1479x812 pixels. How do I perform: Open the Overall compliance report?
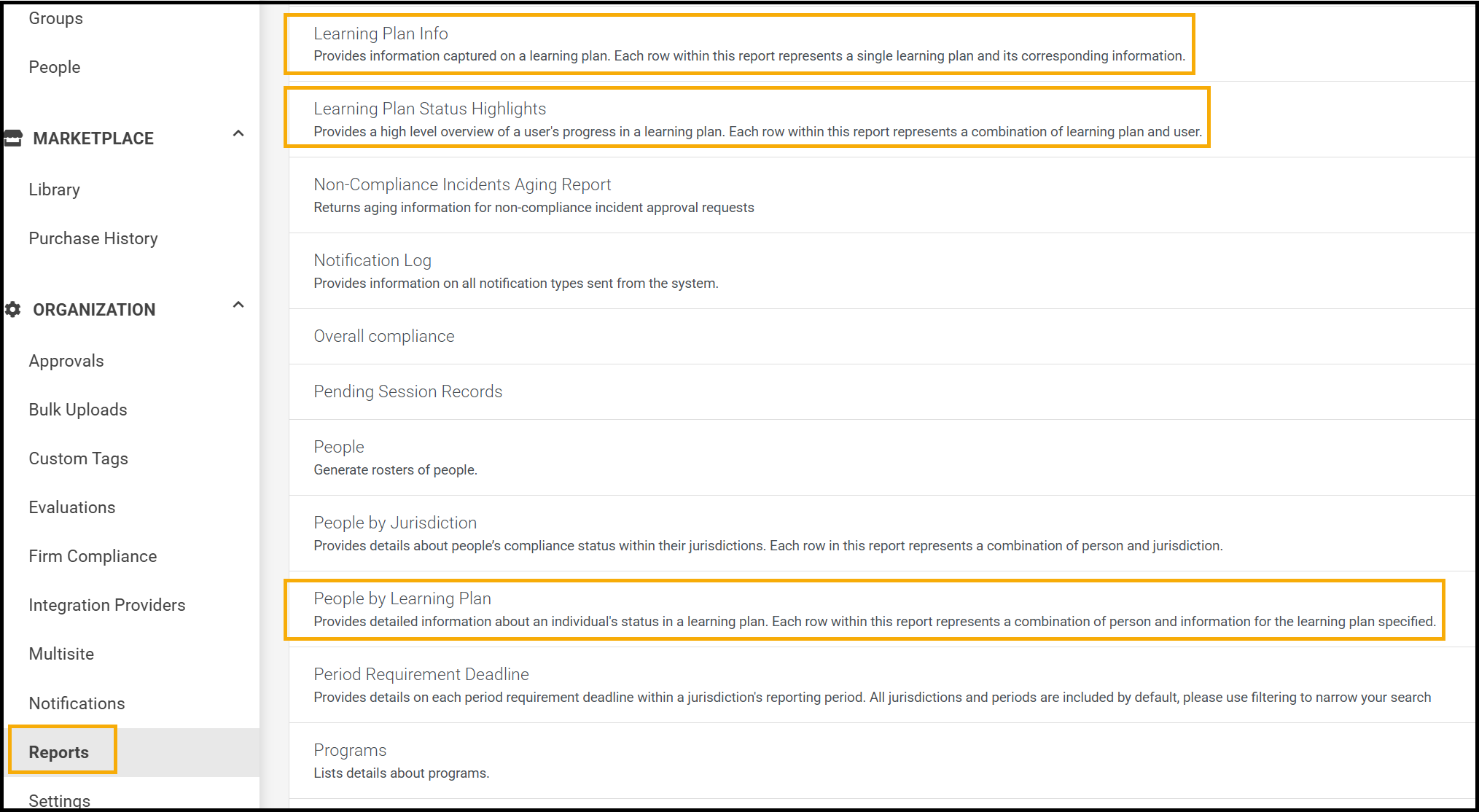384,336
